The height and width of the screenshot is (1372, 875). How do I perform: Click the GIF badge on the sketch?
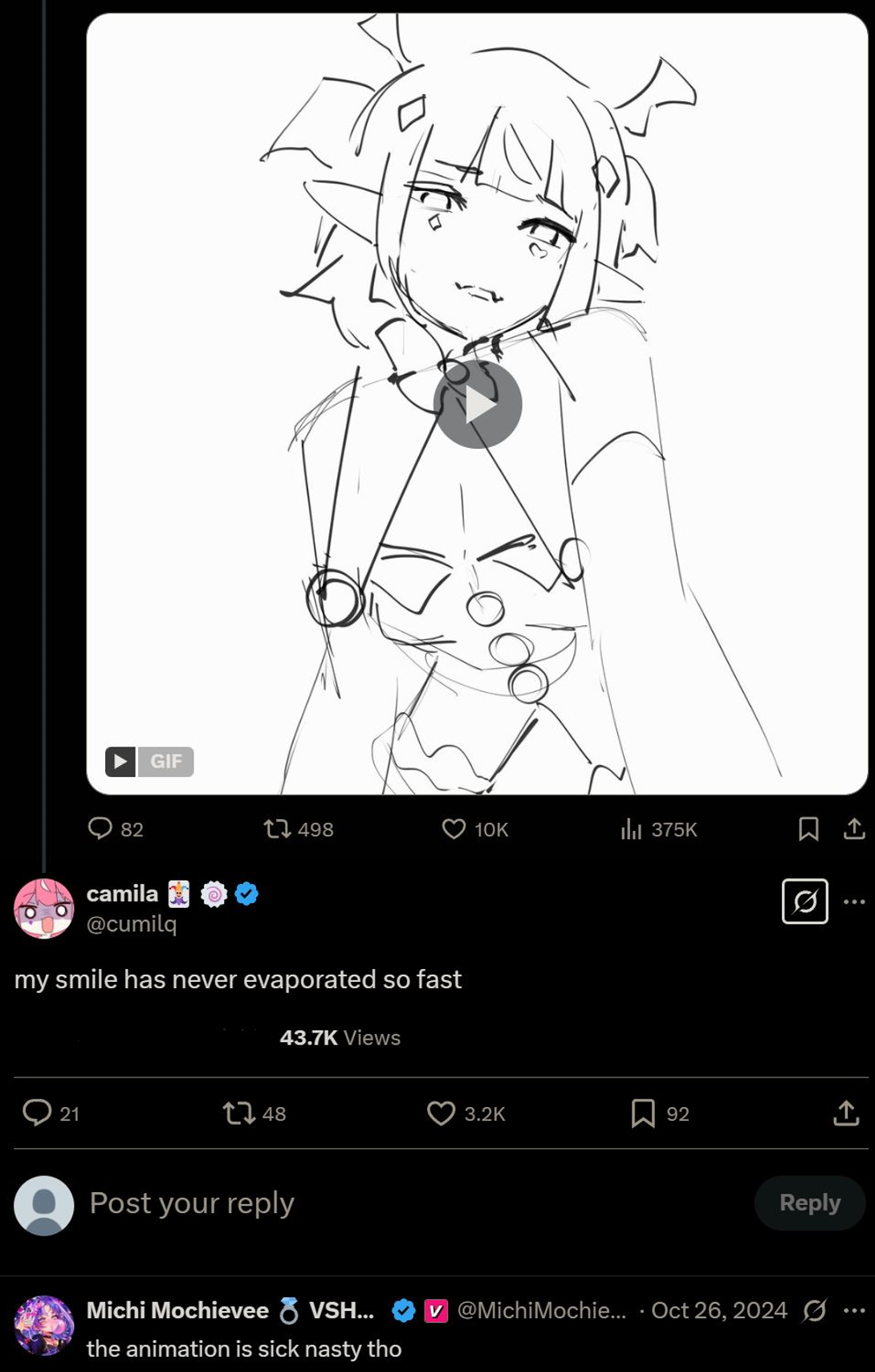pos(149,761)
